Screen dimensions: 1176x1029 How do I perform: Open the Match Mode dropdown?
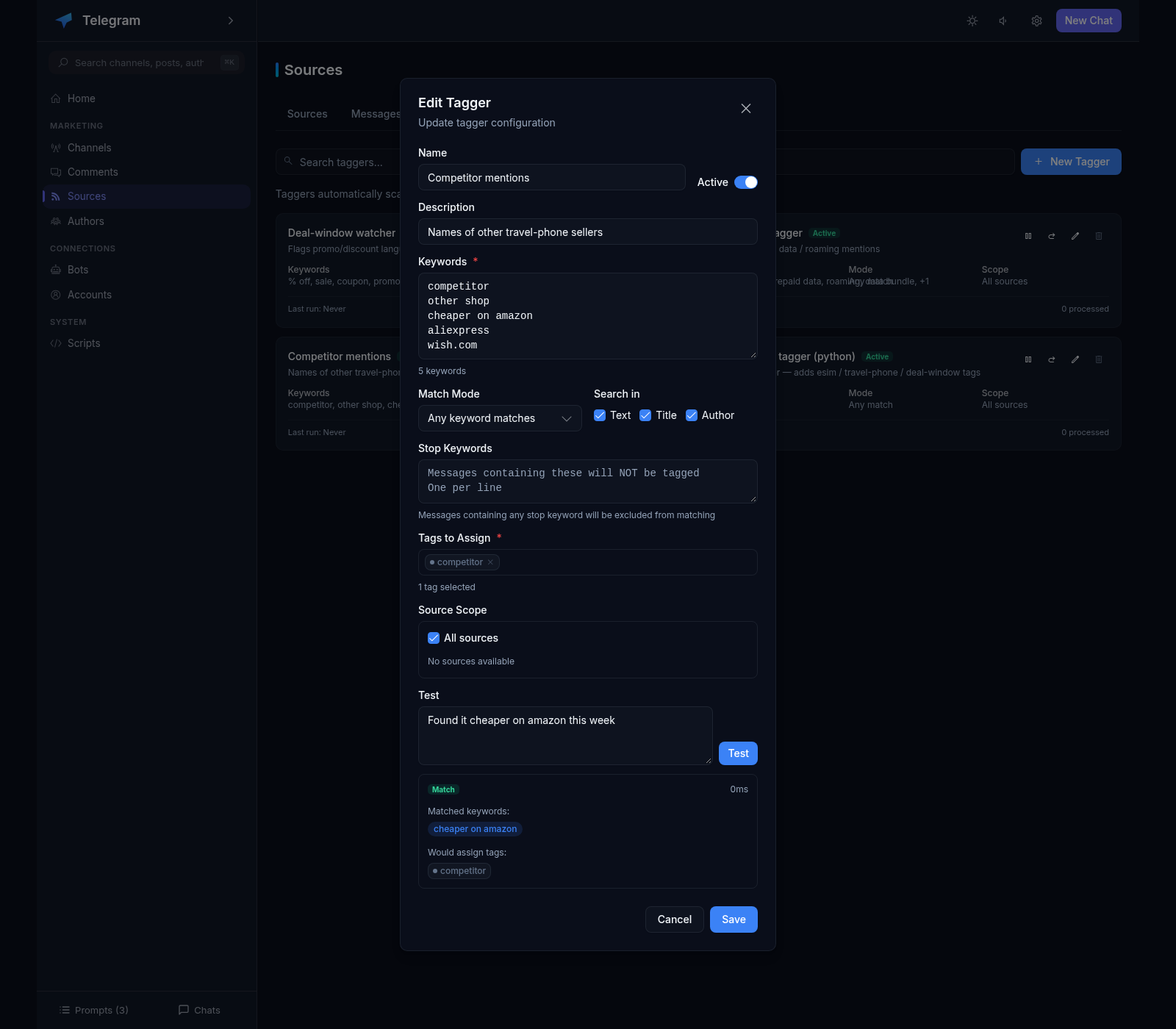pyautogui.click(x=500, y=418)
